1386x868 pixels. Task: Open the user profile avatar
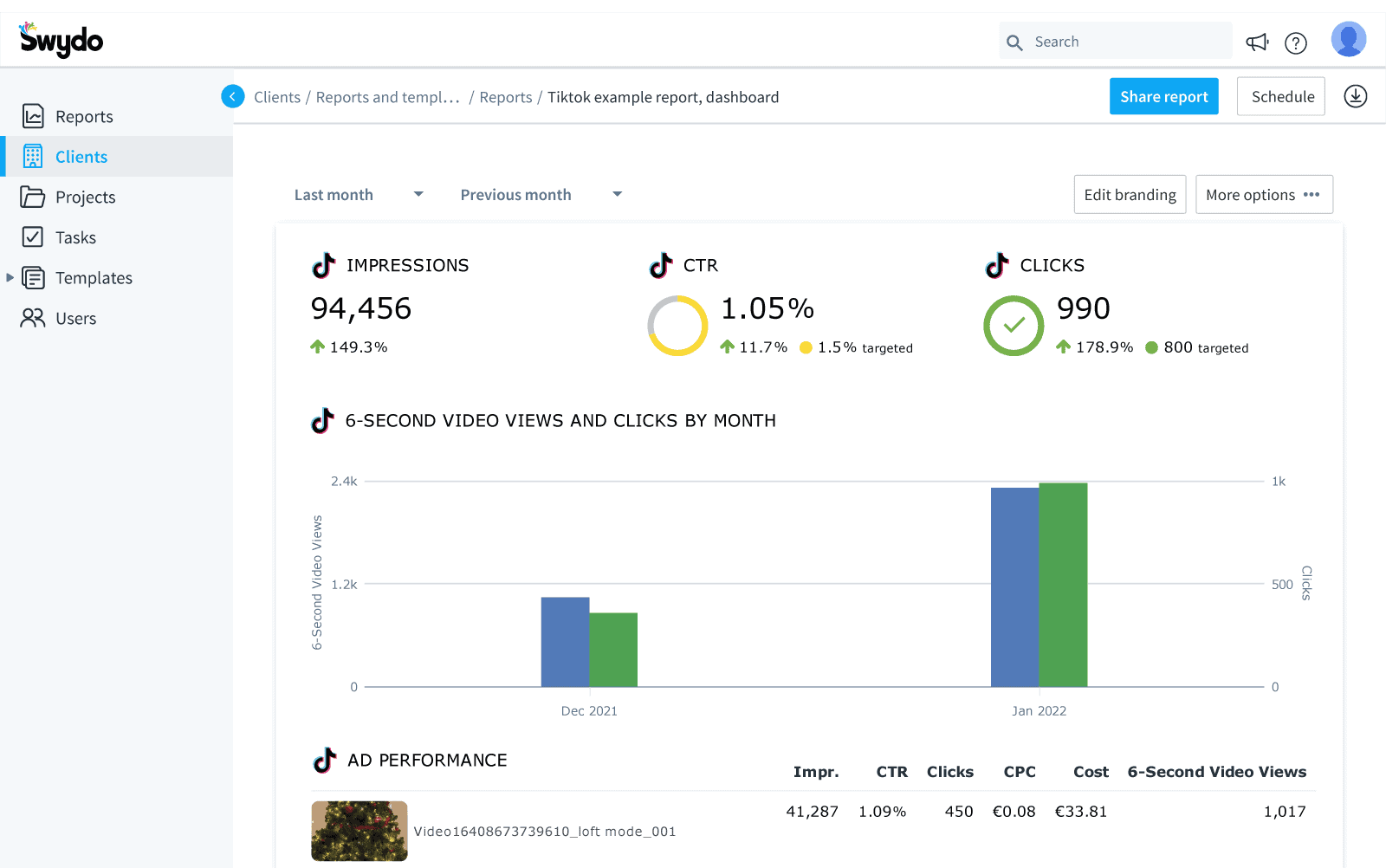pos(1348,39)
